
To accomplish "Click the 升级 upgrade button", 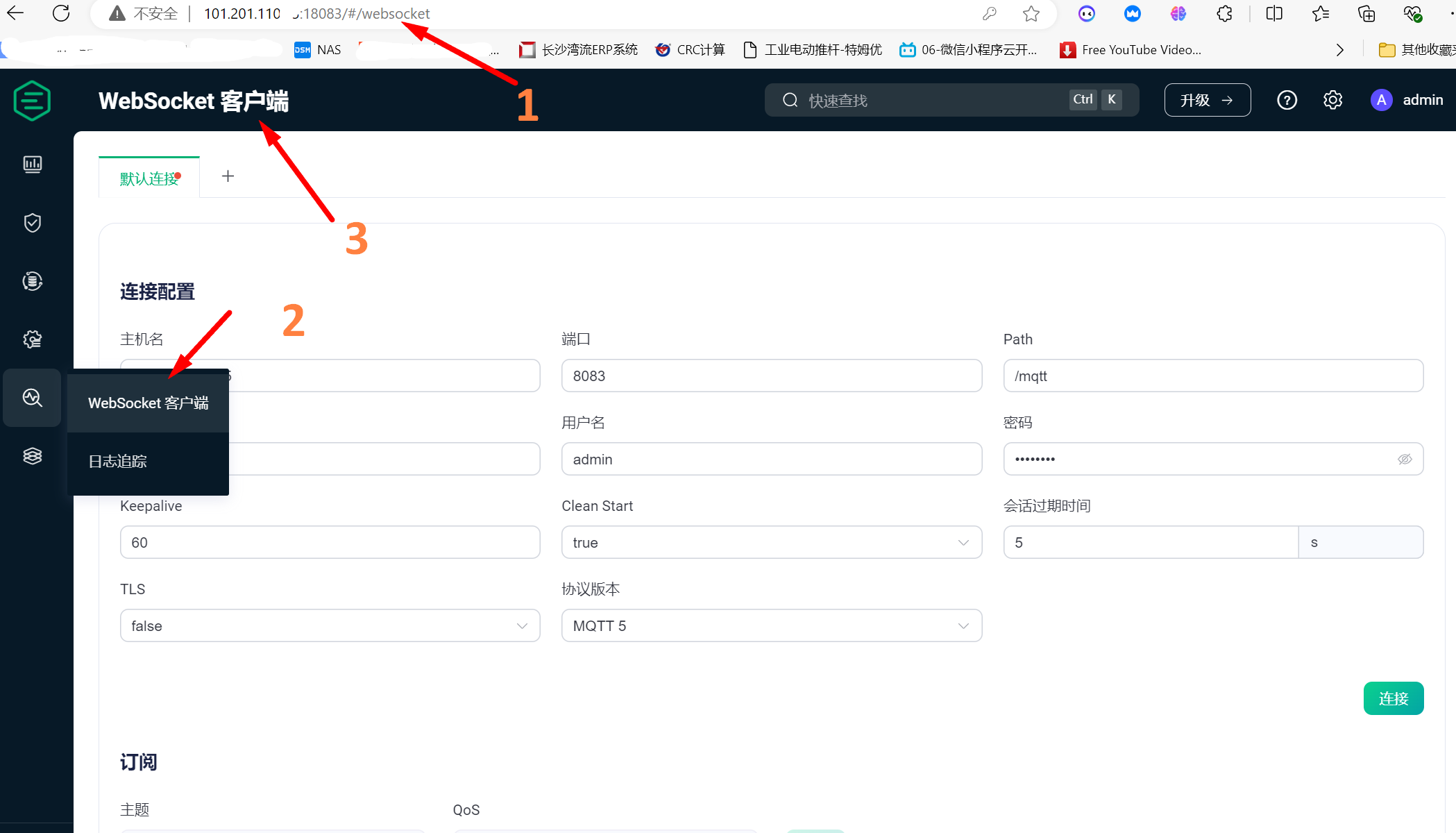I will coord(1207,101).
